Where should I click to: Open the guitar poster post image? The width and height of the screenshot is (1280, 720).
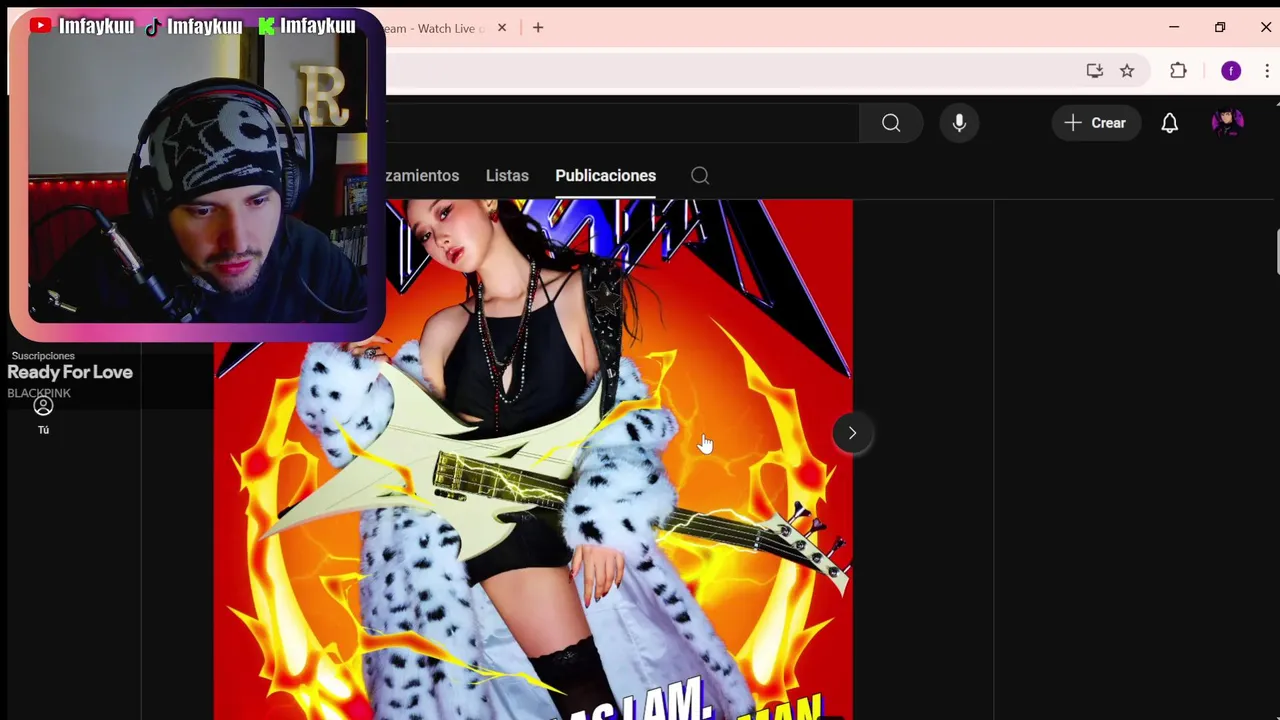[533, 459]
